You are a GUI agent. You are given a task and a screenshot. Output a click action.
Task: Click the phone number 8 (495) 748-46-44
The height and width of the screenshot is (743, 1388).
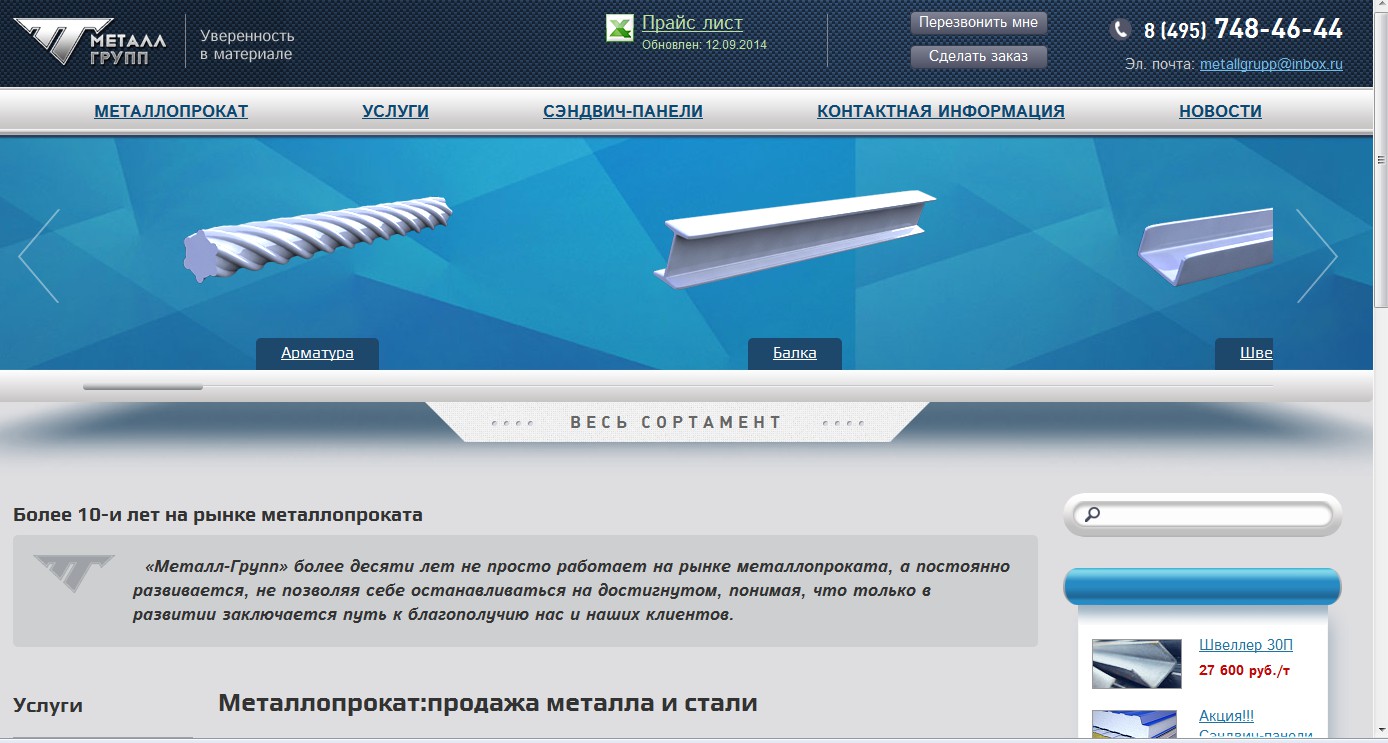(x=1243, y=30)
